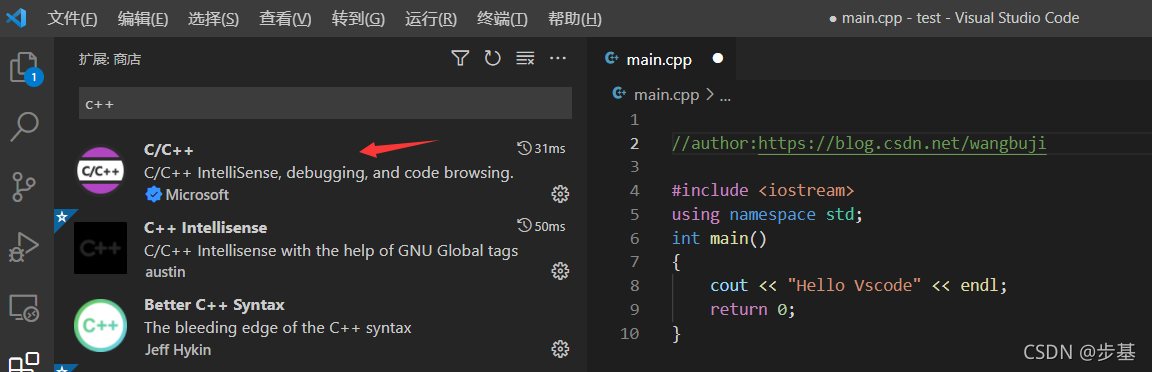Open manage gear for C++ Intellisense
The image size is (1152, 372).
tap(560, 271)
